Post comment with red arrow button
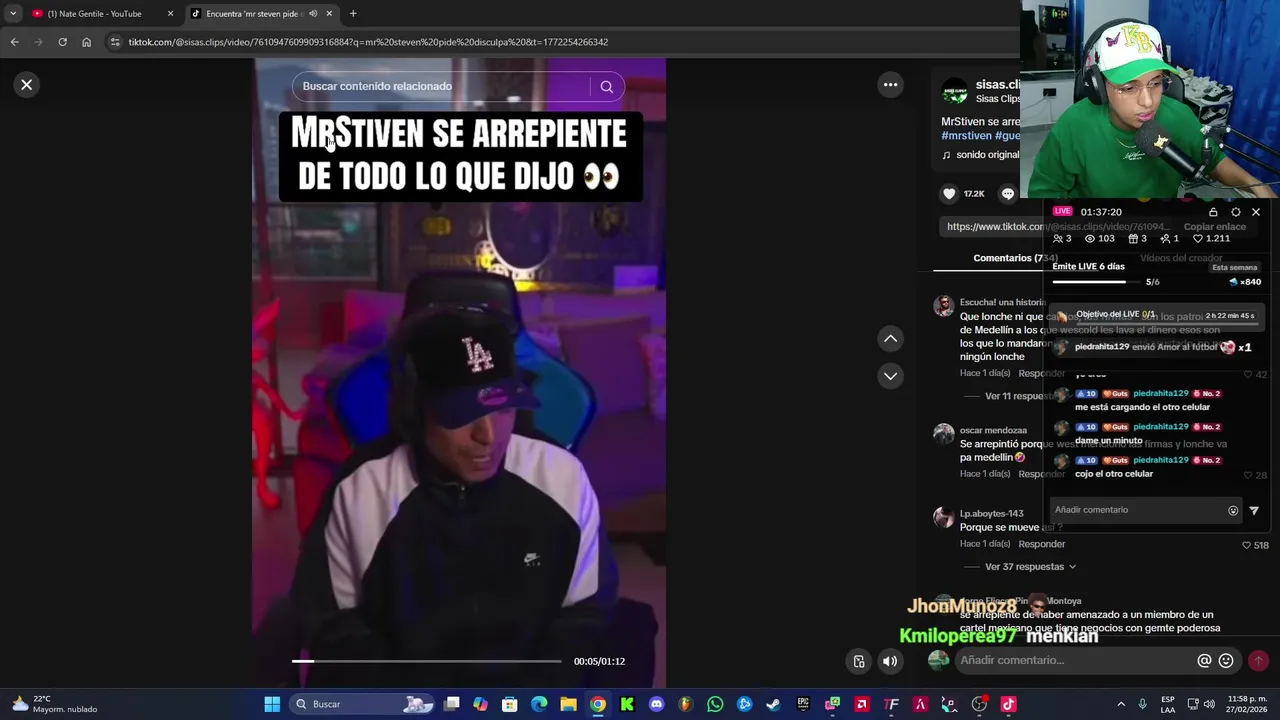This screenshot has width=1280, height=720. click(x=1258, y=661)
